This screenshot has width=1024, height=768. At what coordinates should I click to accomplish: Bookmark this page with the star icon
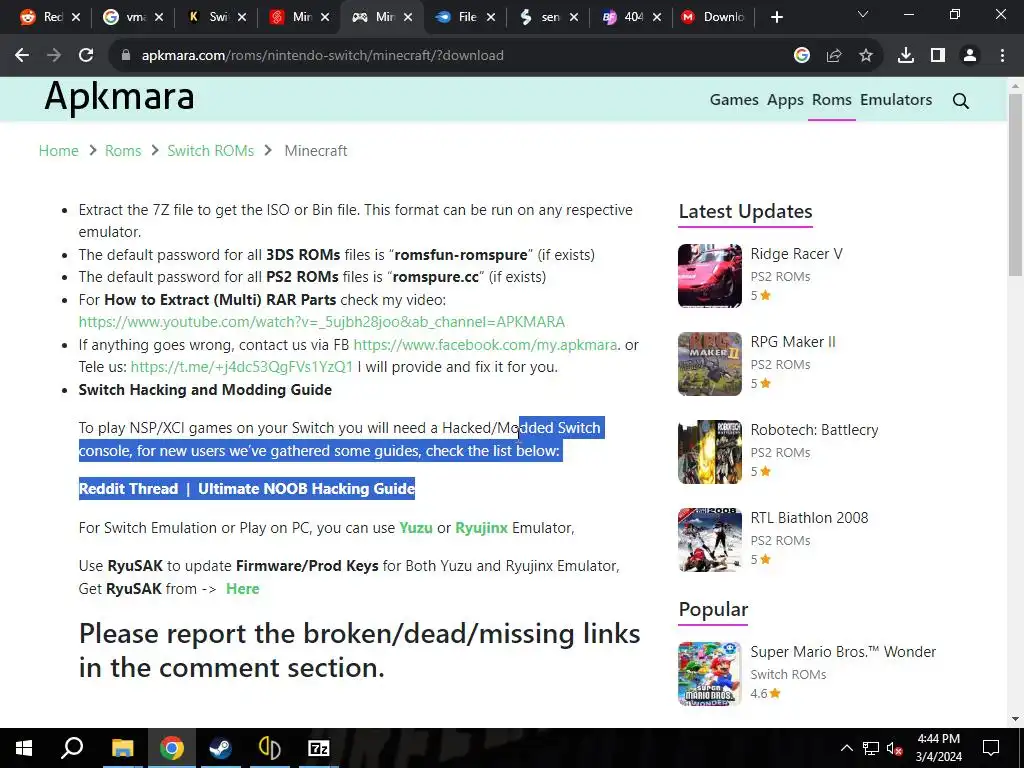click(x=866, y=56)
